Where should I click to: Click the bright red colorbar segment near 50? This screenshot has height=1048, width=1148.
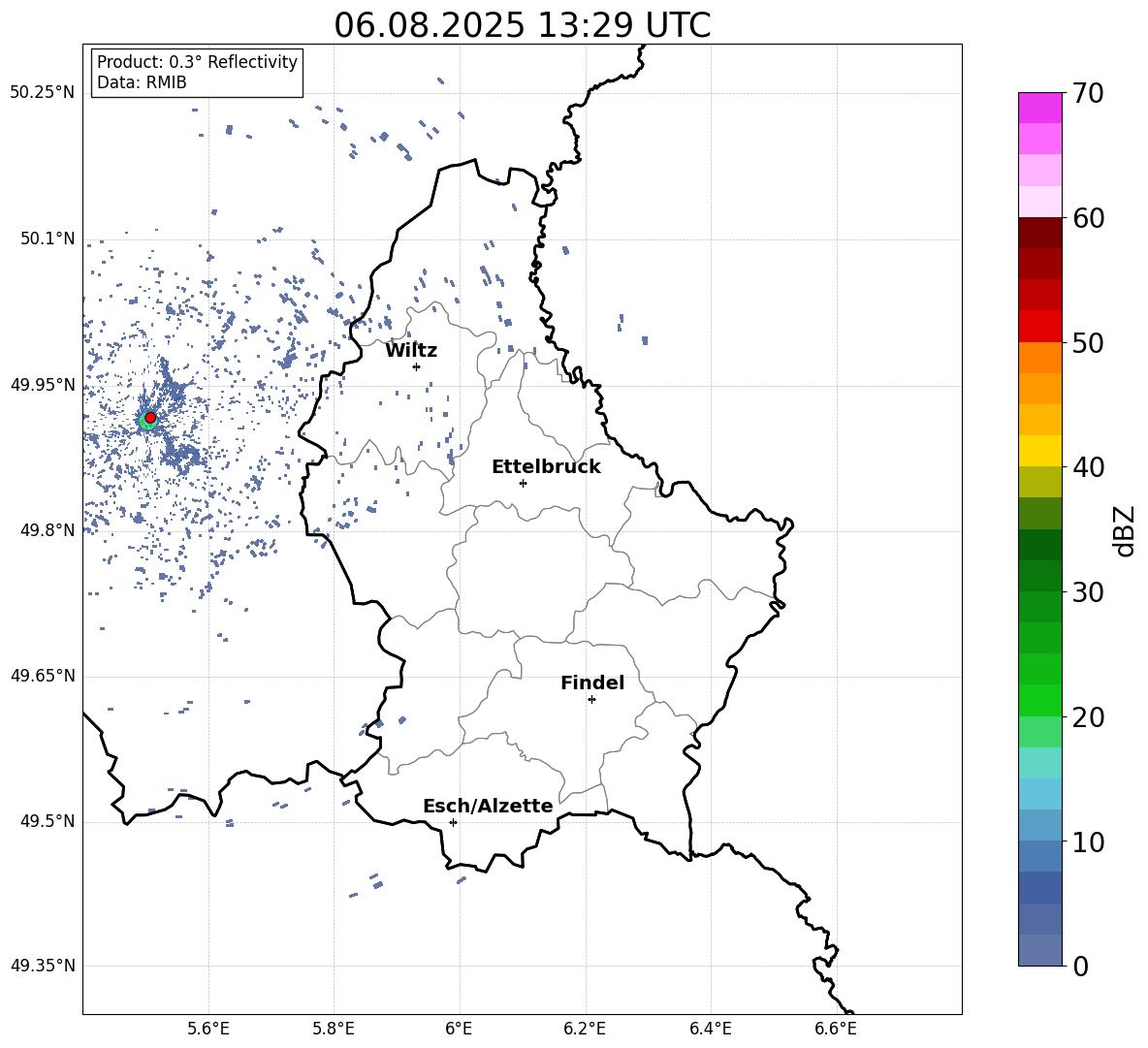[x=1040, y=327]
